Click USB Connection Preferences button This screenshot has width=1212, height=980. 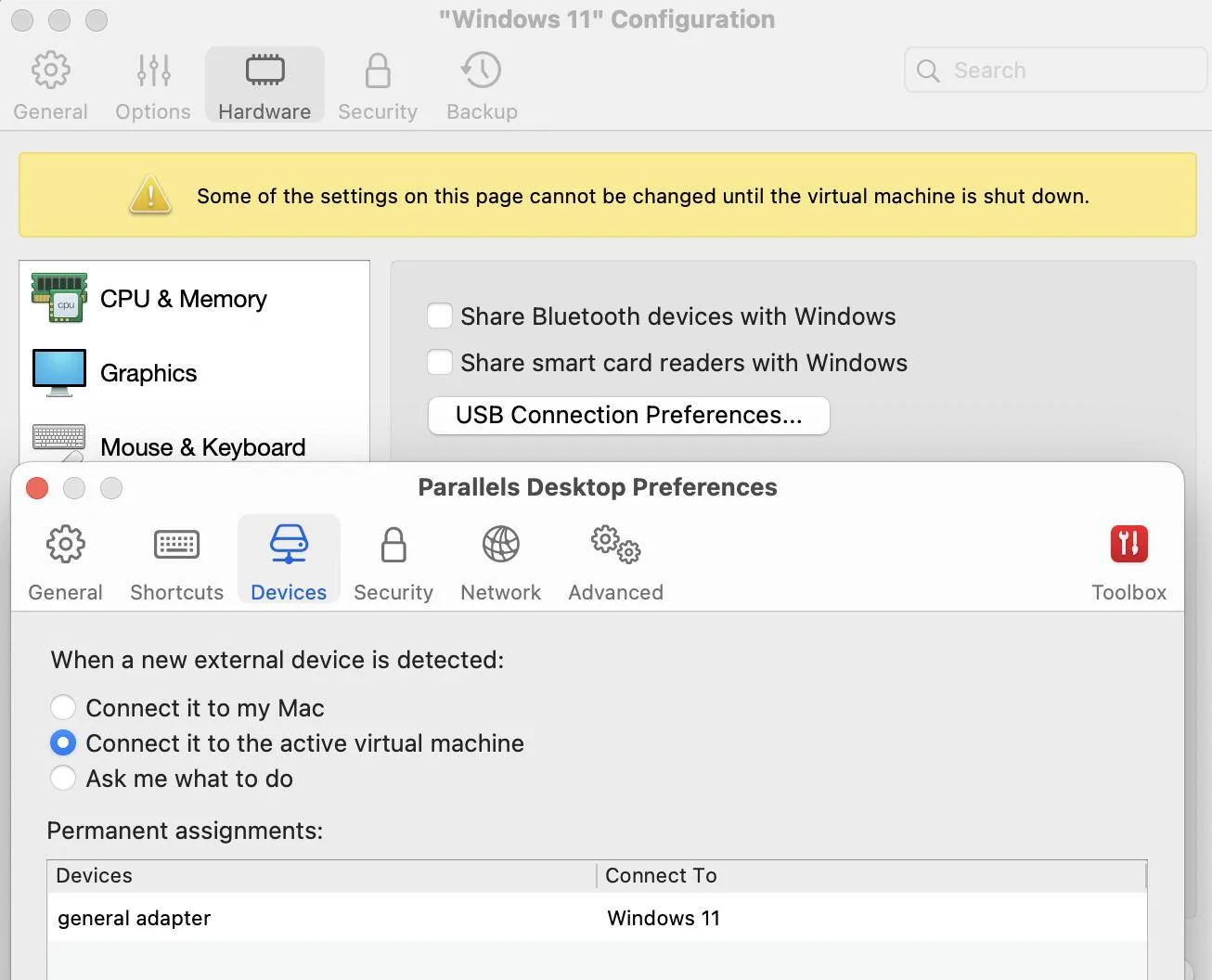(x=628, y=416)
